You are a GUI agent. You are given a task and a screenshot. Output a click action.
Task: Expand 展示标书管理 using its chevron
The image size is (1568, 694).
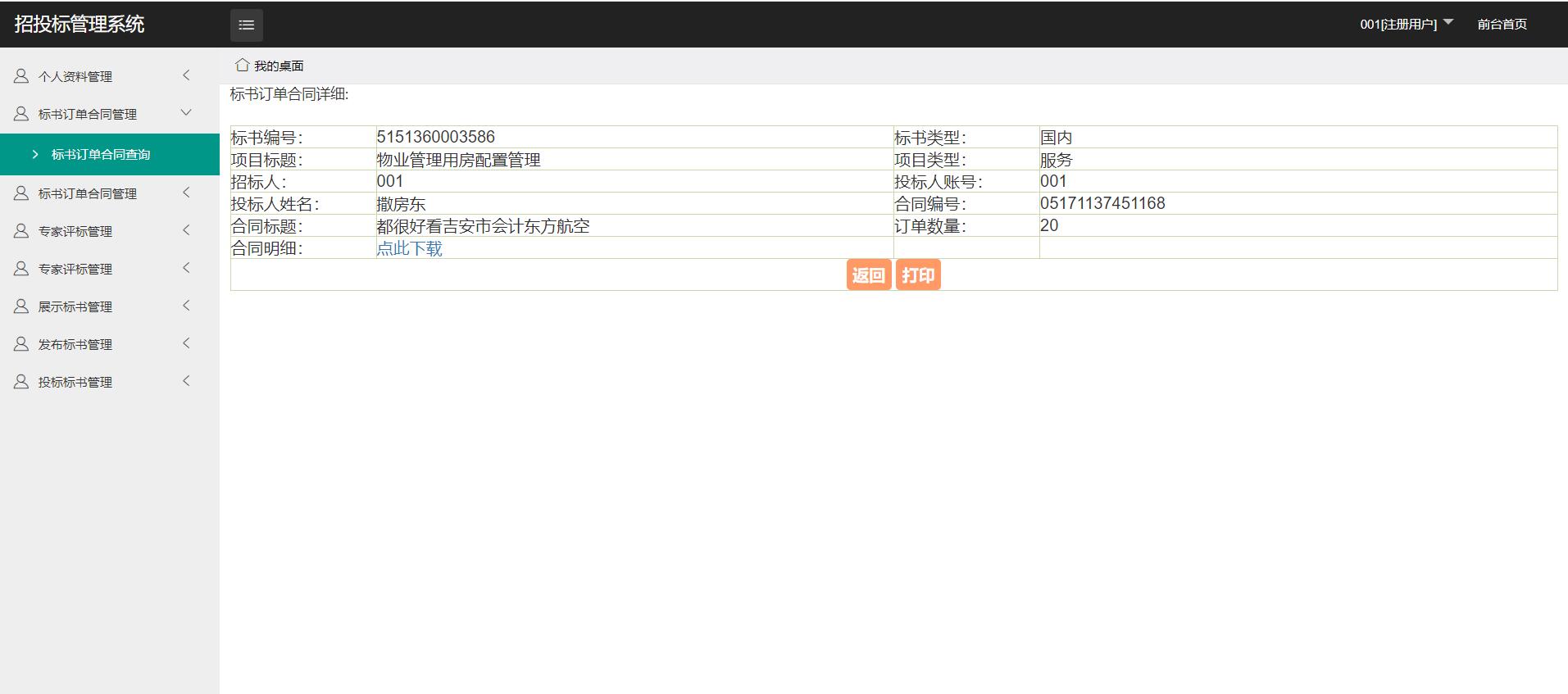tap(186, 306)
